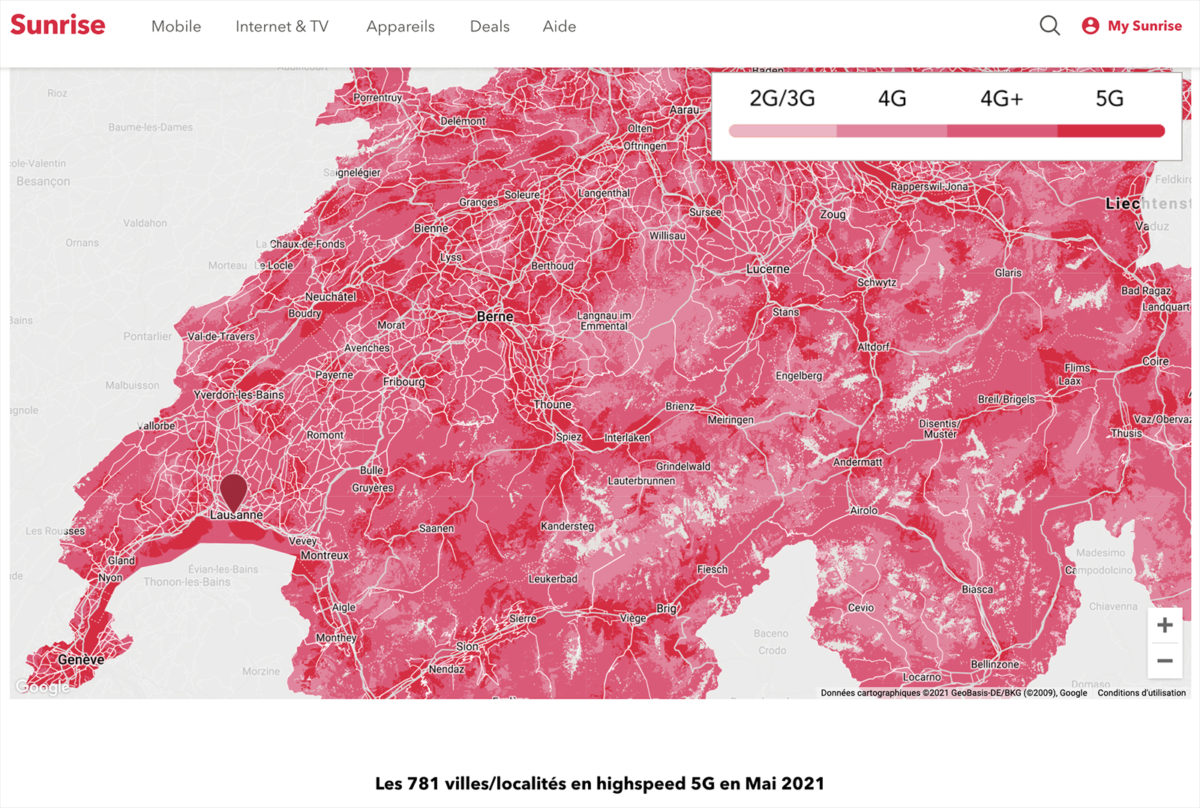Zoom out the map with minus button
This screenshot has width=1200, height=808.
pos(1165,661)
